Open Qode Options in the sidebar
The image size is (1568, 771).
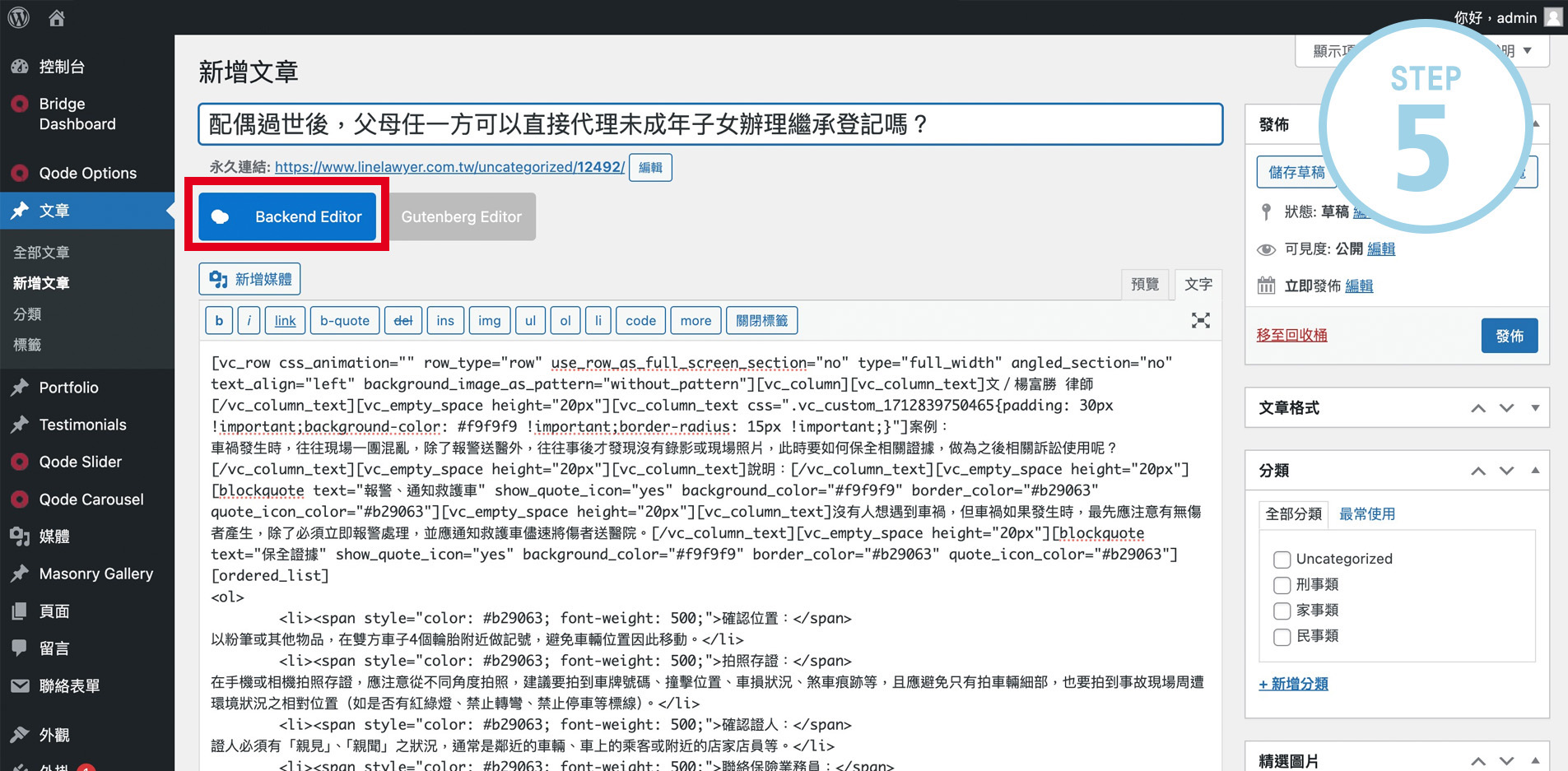coord(87,173)
